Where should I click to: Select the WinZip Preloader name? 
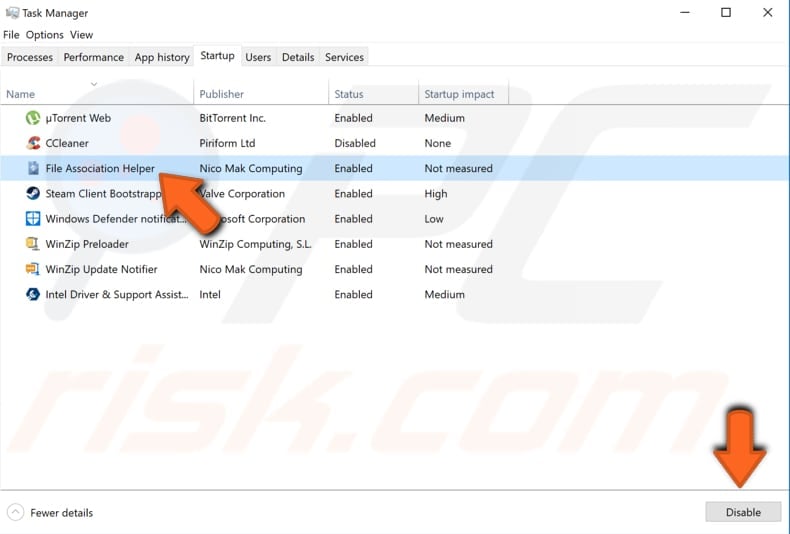[x=87, y=244]
